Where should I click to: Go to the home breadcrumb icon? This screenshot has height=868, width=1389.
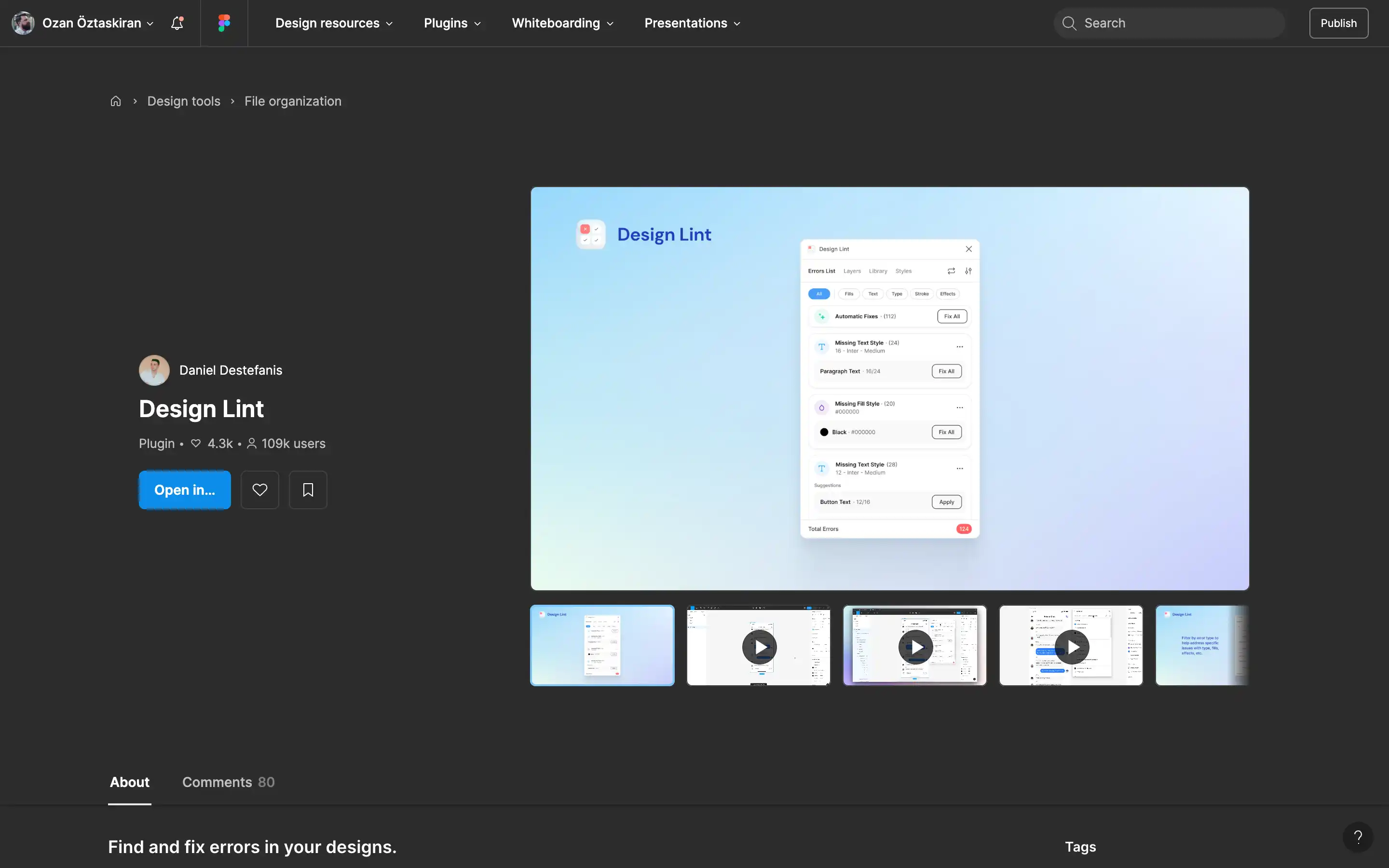point(115,101)
